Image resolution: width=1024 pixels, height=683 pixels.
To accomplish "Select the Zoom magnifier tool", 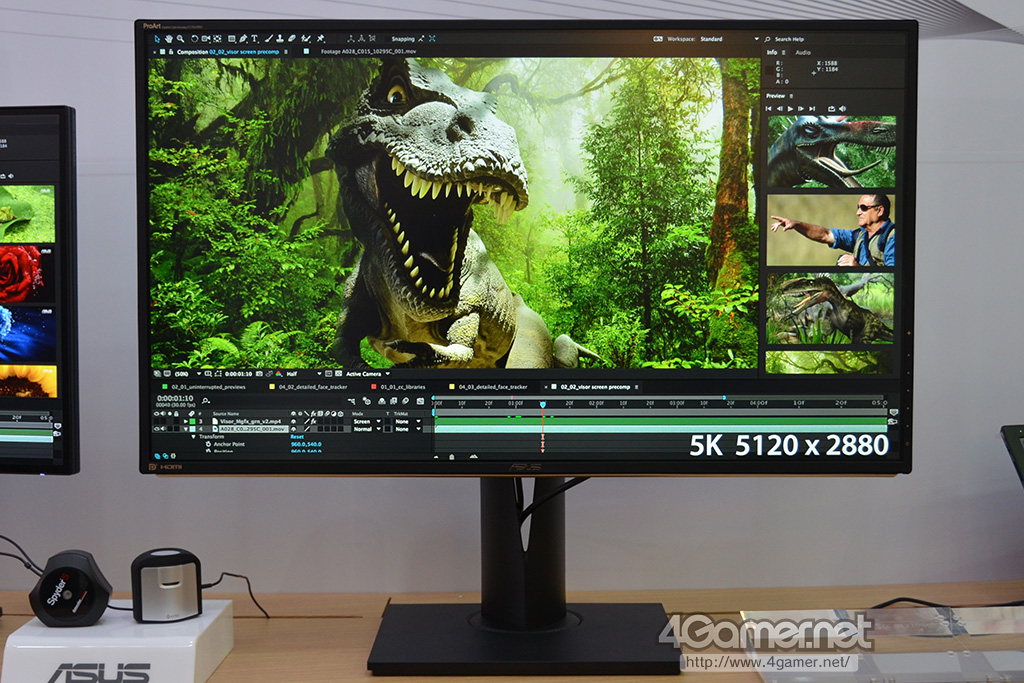I will 180,39.
